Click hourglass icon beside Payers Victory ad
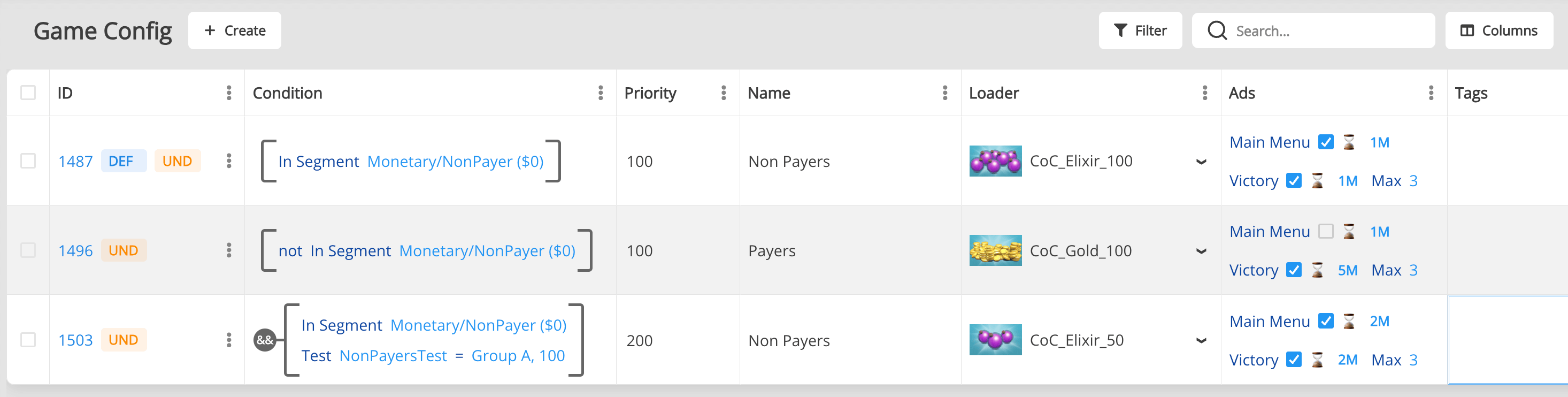The image size is (1568, 397). [x=1317, y=270]
